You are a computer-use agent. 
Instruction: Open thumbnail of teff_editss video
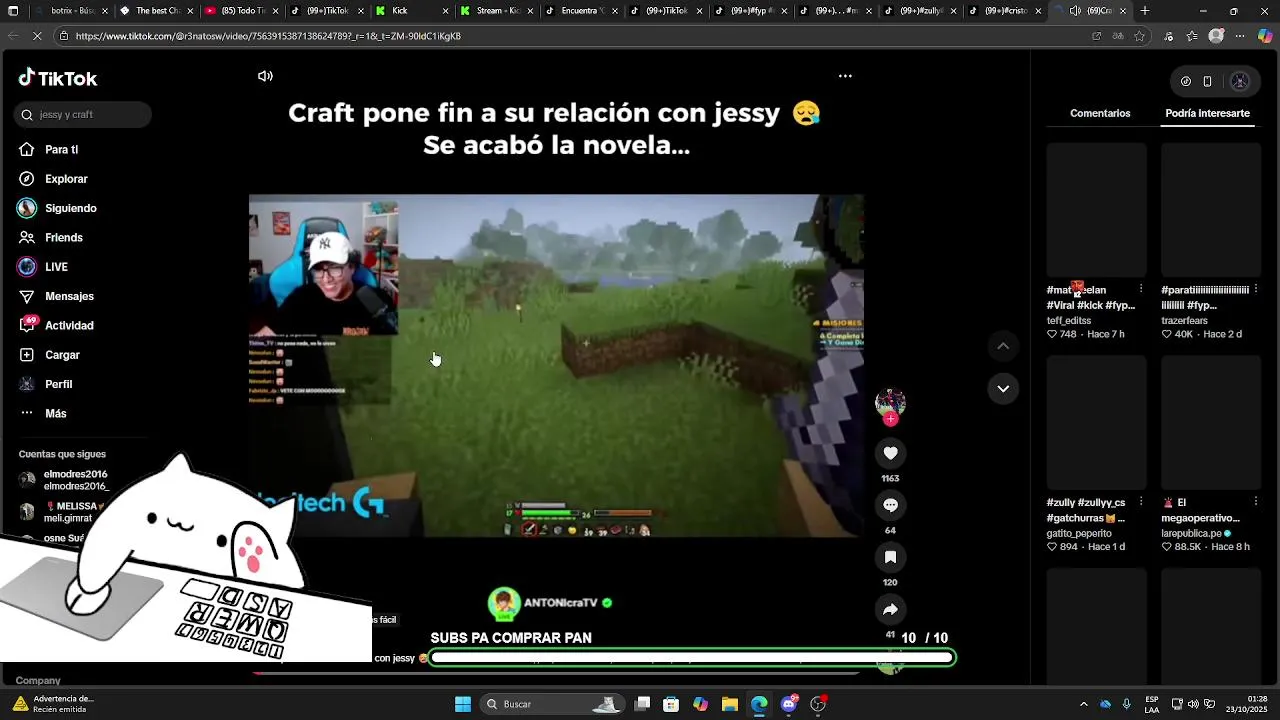[x=1097, y=210]
